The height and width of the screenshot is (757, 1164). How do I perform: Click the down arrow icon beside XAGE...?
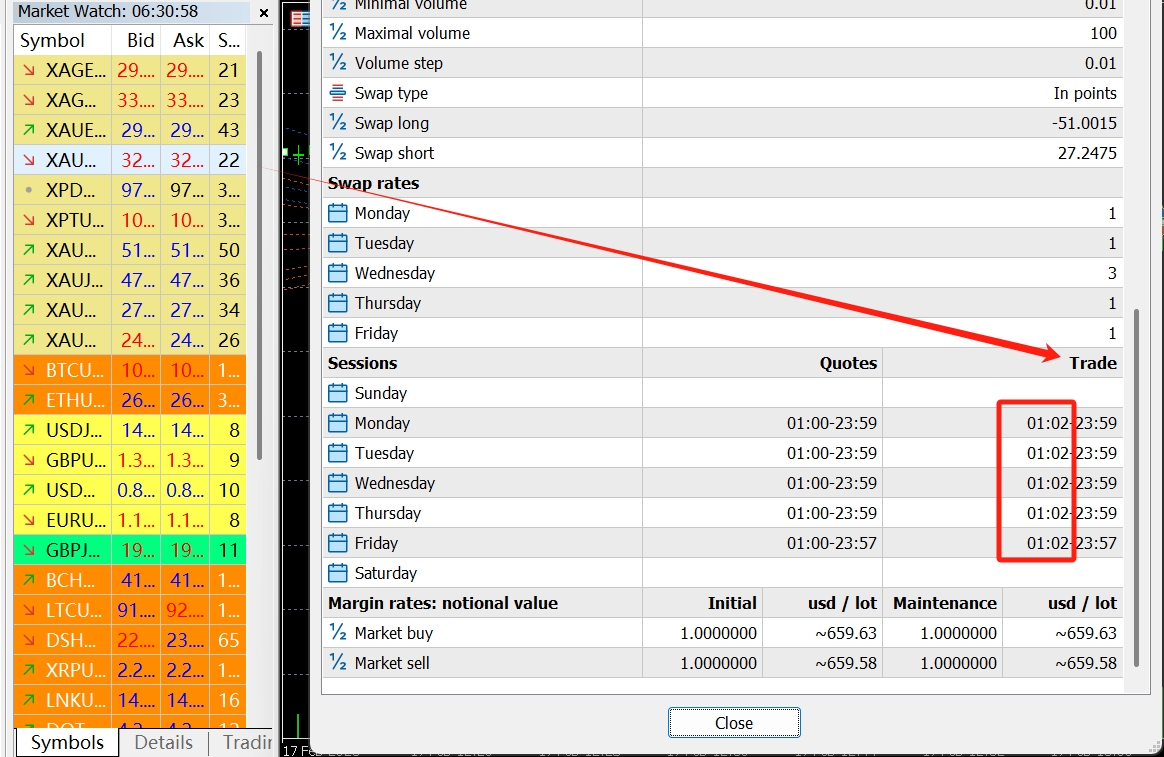(29, 70)
